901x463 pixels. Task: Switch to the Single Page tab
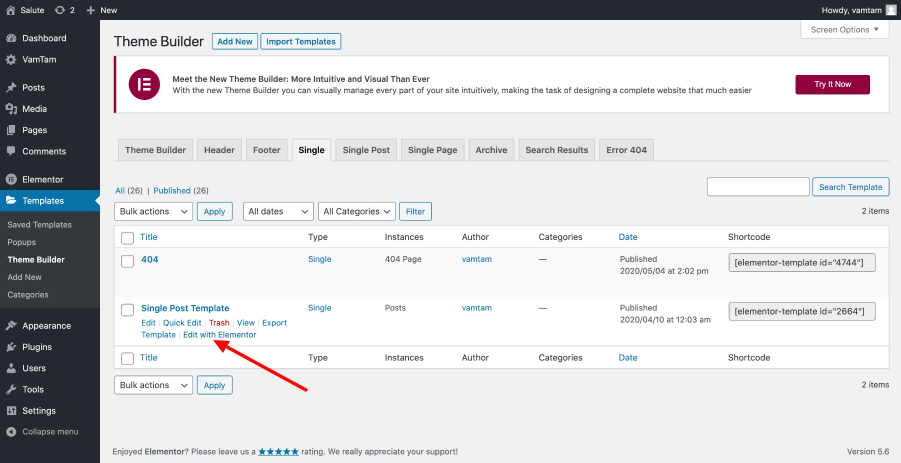pyautogui.click(x=433, y=150)
